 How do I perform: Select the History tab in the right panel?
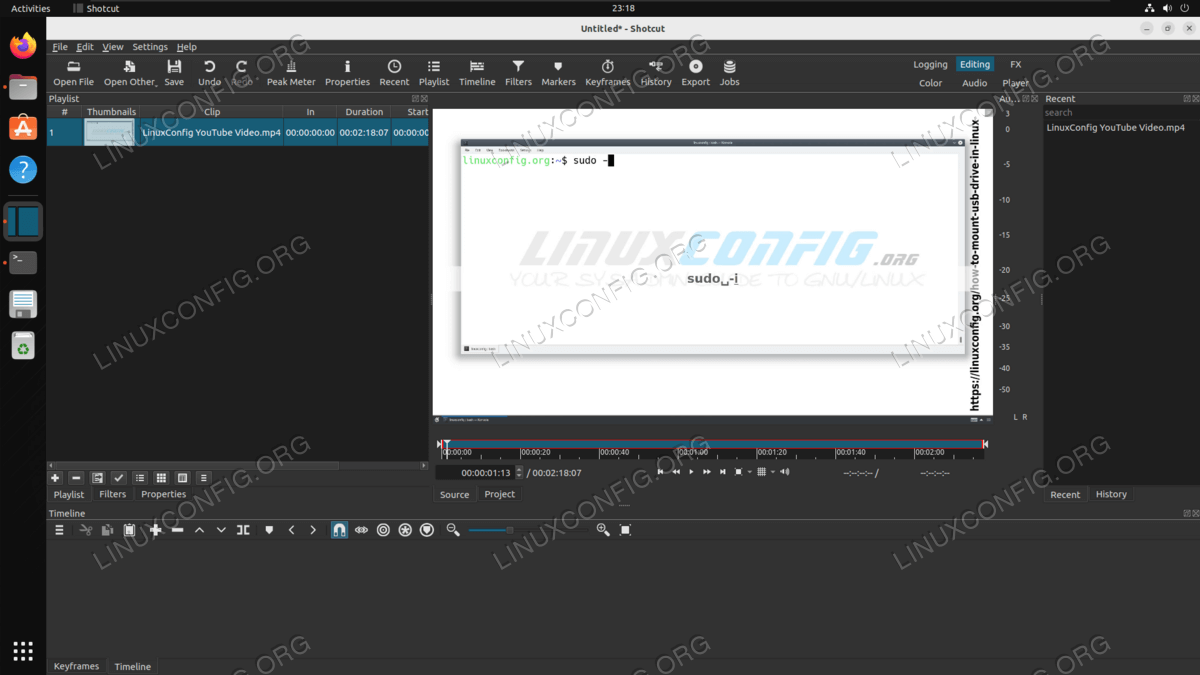(1111, 494)
